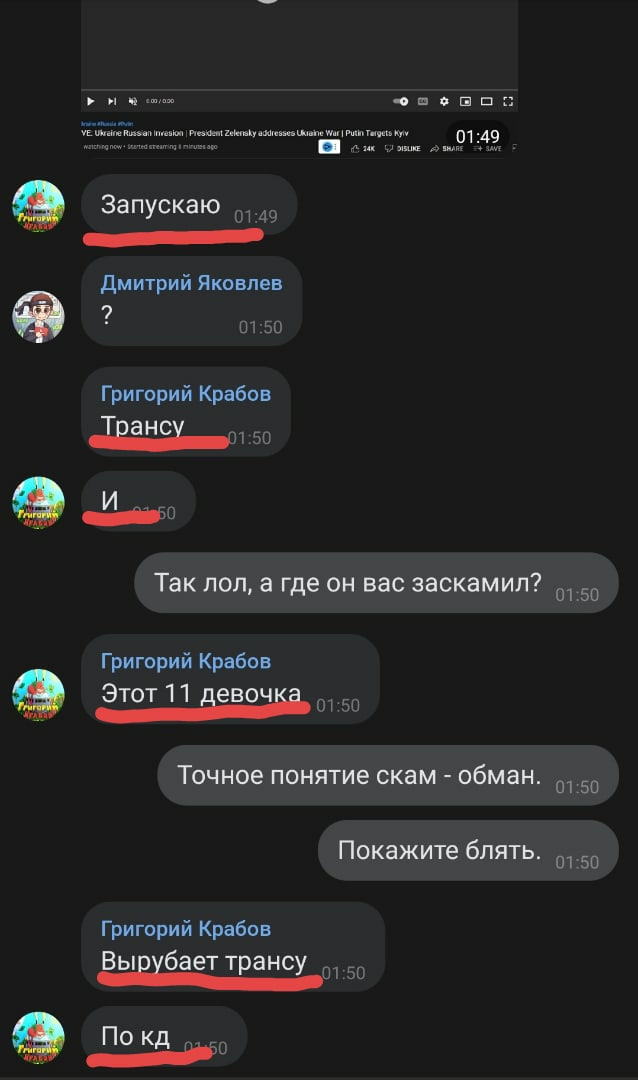Screen dimensions: 638x1080
Task: Click SHARE under the video
Action: pos(446,148)
